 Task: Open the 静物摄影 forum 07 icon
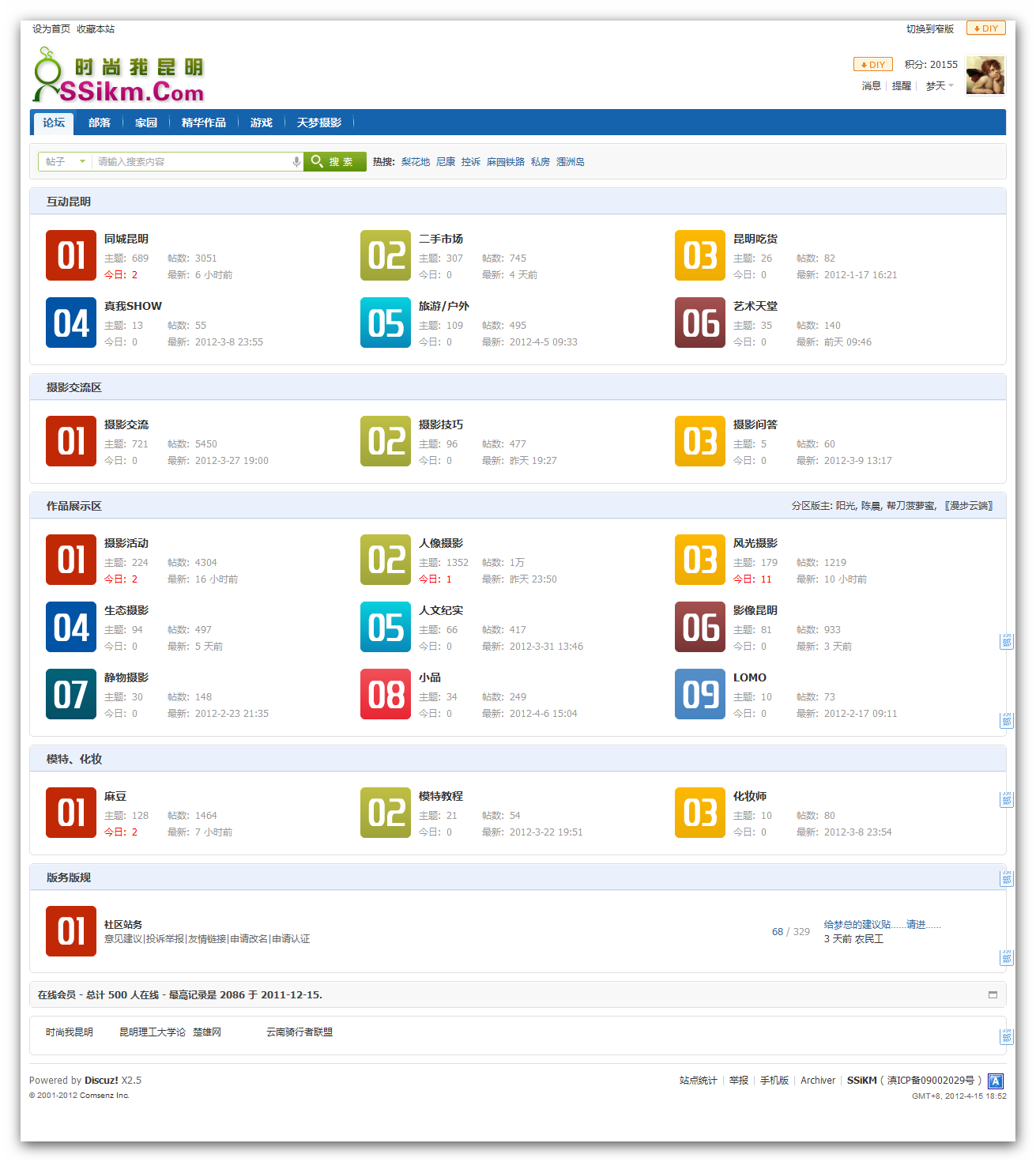[x=71, y=694]
